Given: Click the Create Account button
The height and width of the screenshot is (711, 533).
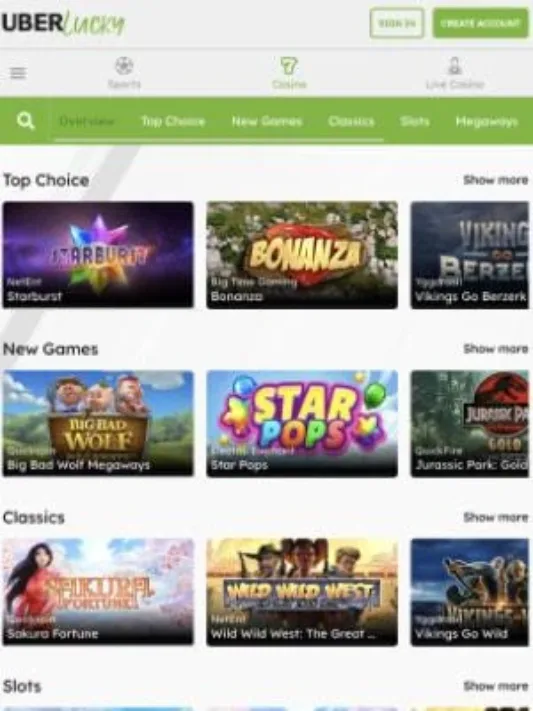Looking at the screenshot, I should (480, 23).
